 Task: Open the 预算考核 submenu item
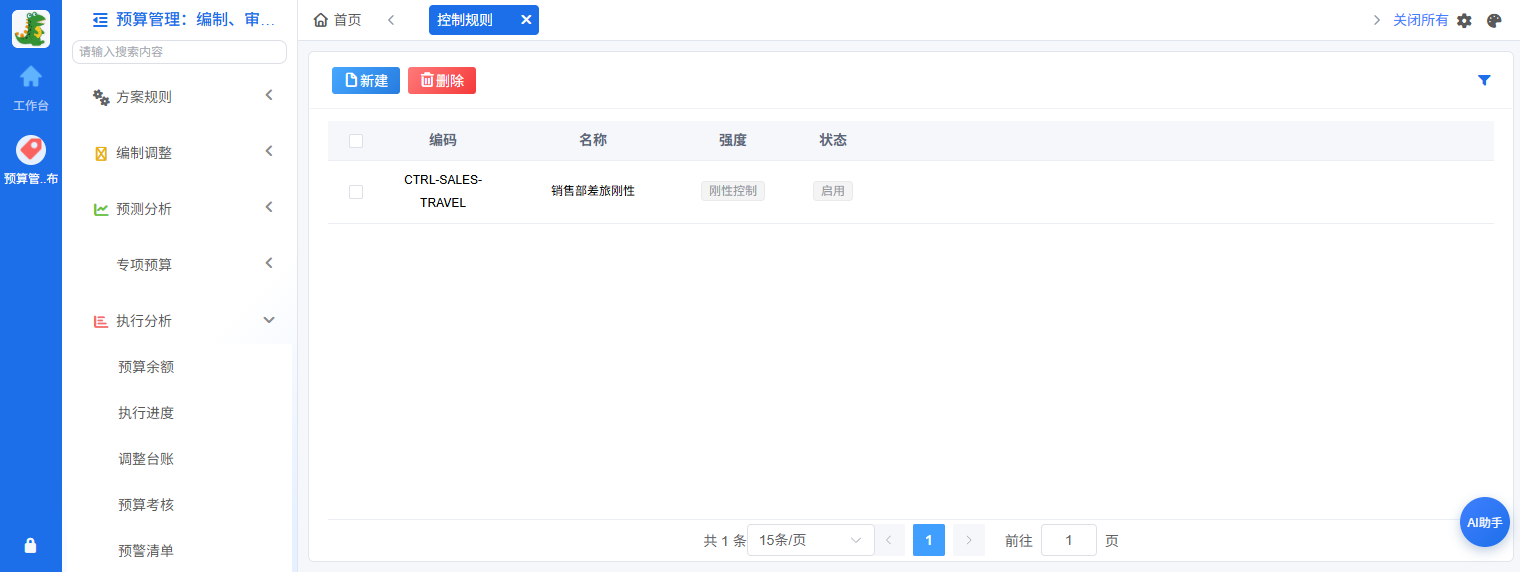coord(146,505)
